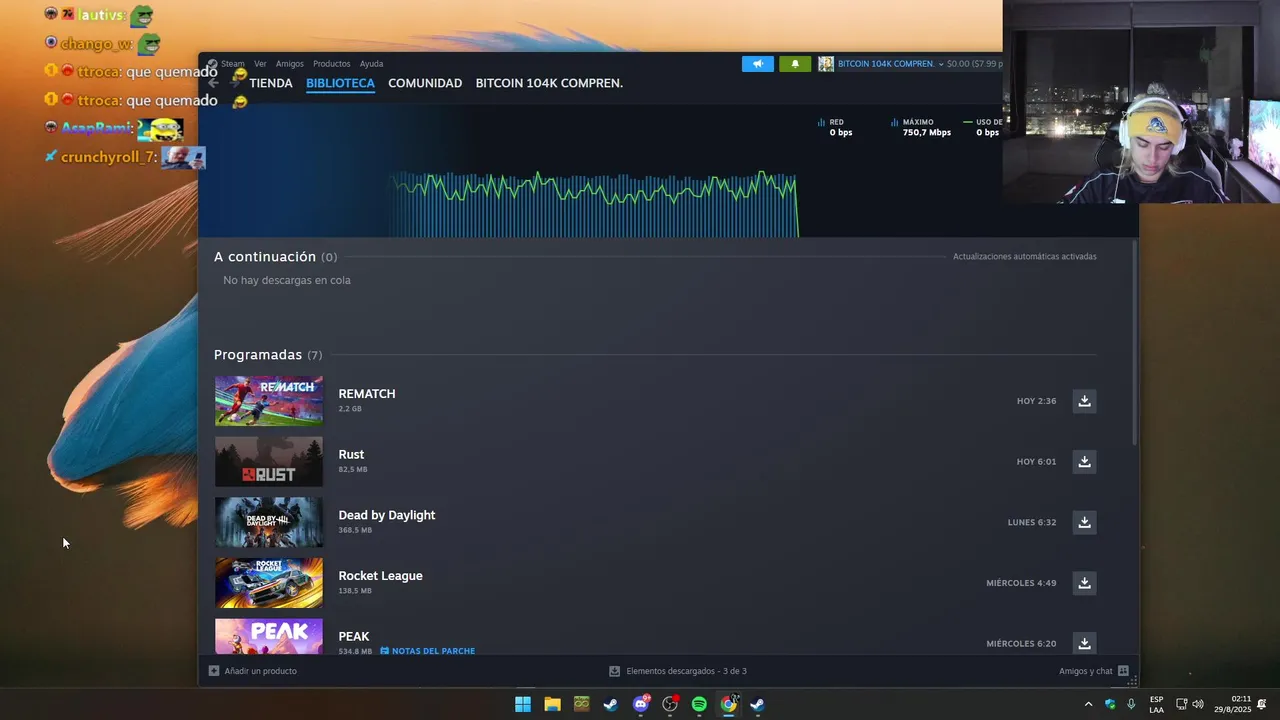
Task: Open the Ayuda menu
Action: pyautogui.click(x=371, y=64)
